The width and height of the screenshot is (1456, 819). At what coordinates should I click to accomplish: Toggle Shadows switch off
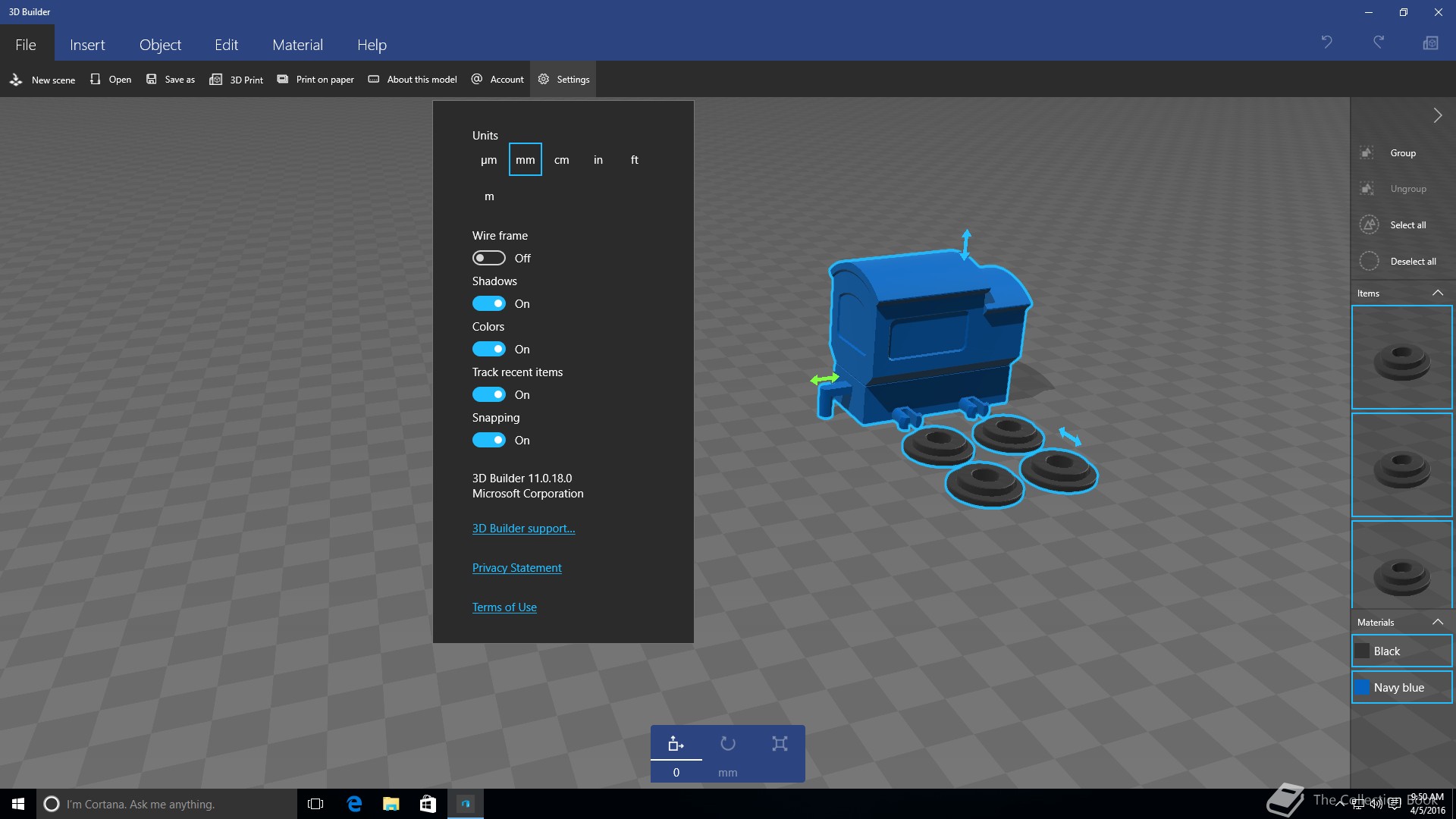click(x=488, y=303)
